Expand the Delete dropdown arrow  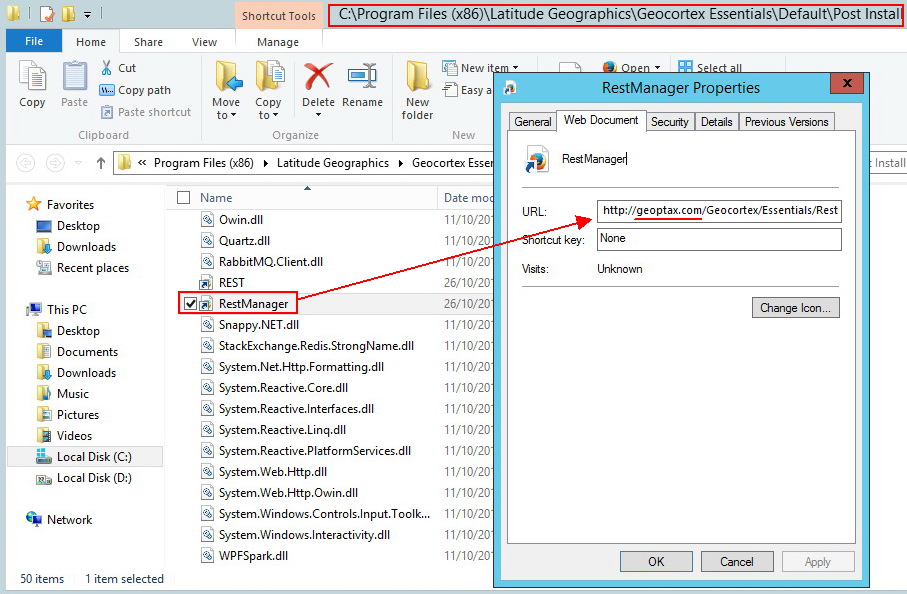(318, 115)
